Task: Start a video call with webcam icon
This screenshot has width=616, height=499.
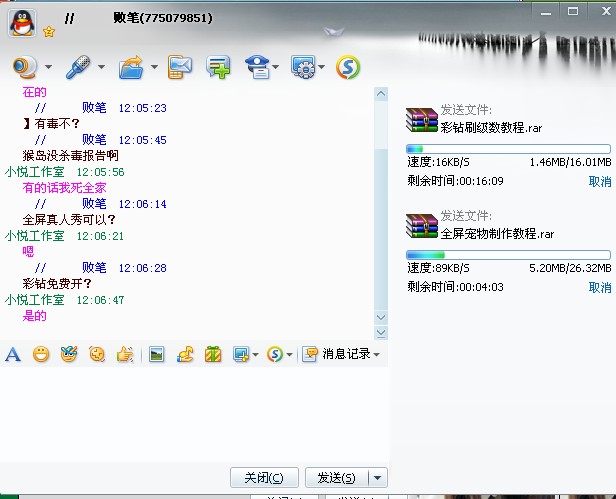Action: [x=25, y=67]
